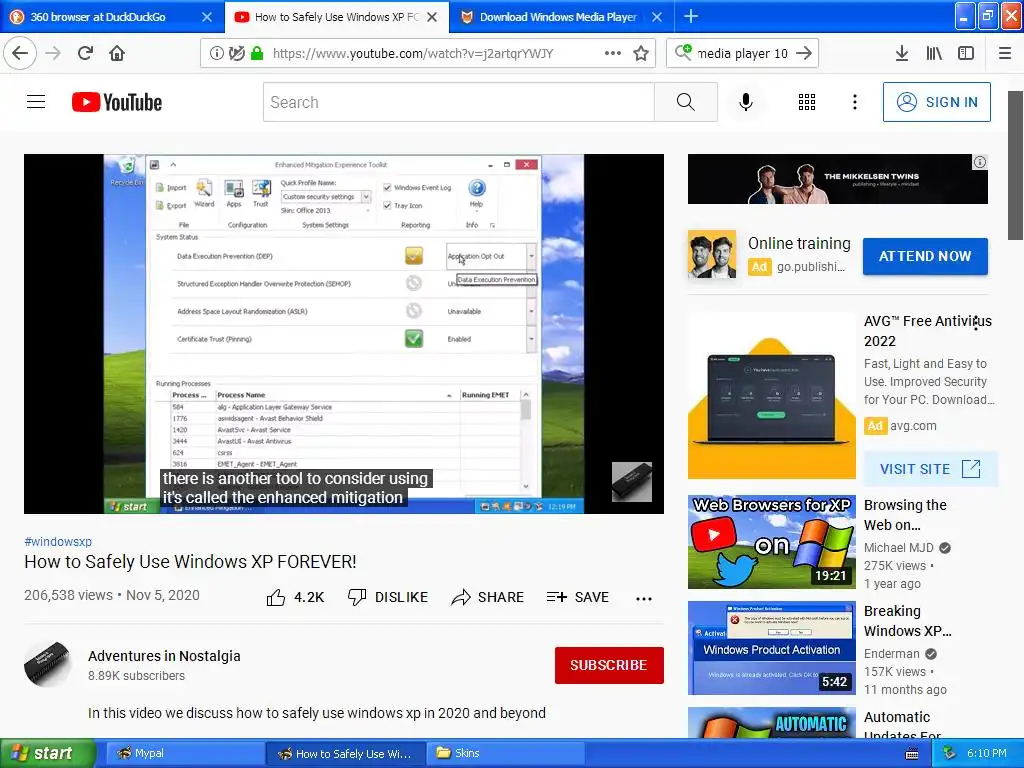Close the Download Windows Media Player tab
1024x768 pixels.
click(658, 17)
